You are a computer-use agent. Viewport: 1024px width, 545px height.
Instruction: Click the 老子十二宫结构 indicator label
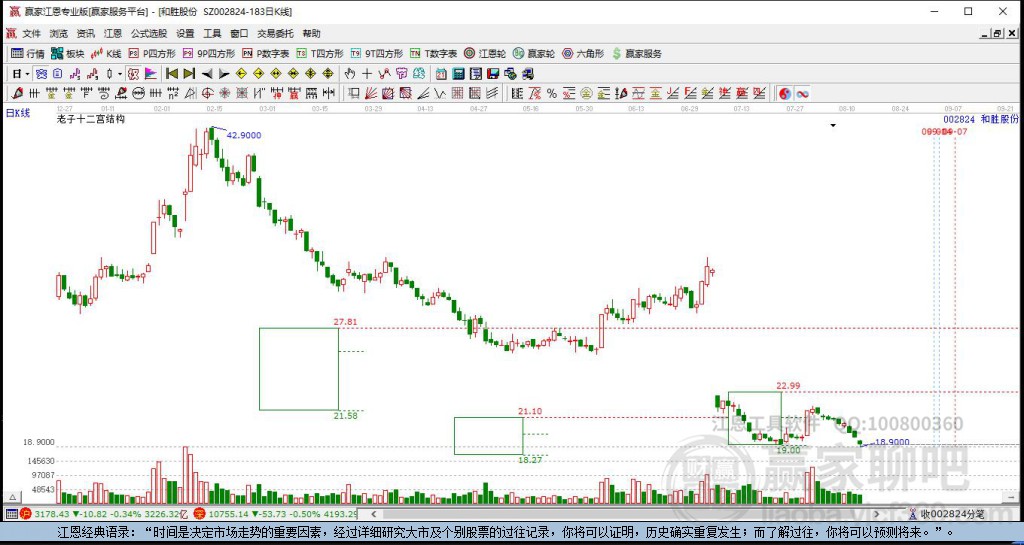(x=91, y=119)
